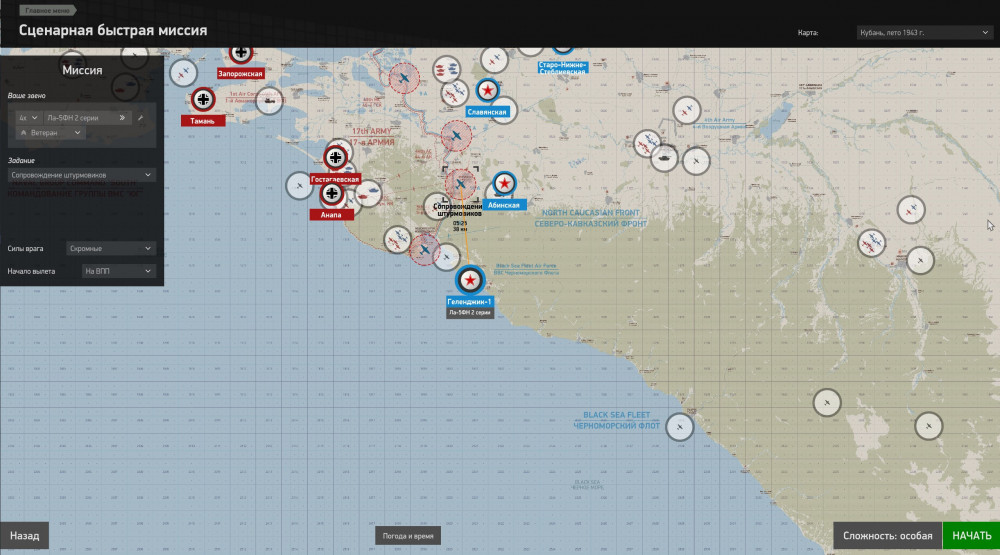Image resolution: width=1000 pixels, height=555 pixels.
Task: Click the НАЧАТЬ start button
Action: tap(971, 536)
